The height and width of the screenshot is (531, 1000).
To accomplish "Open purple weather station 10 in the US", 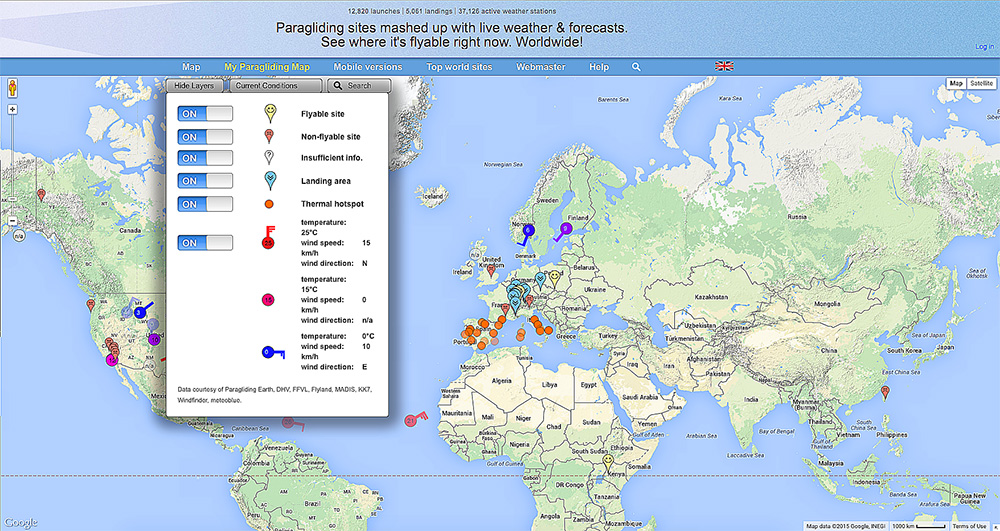I will click(x=154, y=340).
